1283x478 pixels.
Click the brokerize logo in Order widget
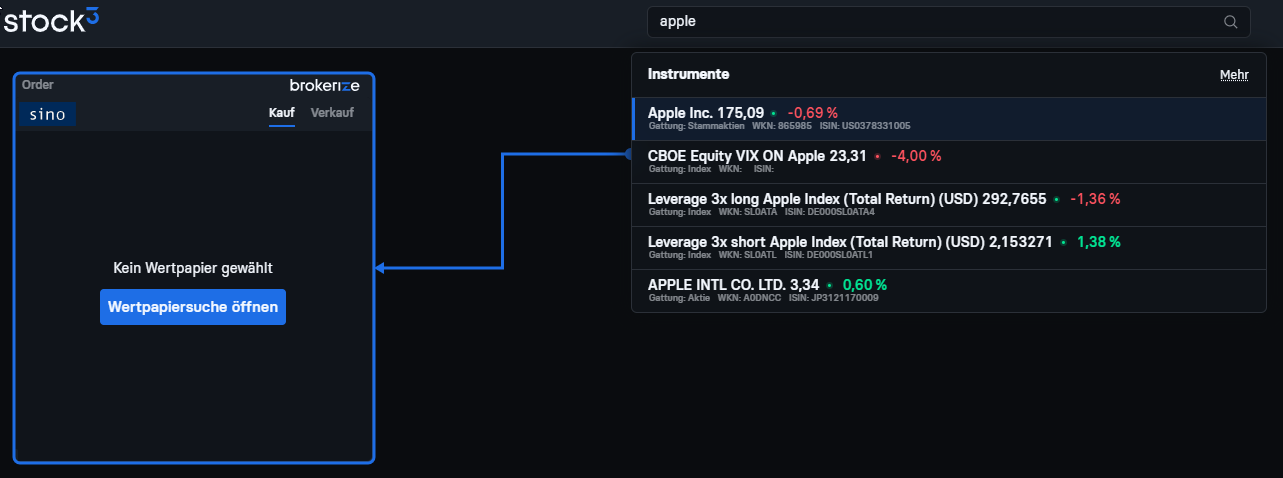tap(324, 85)
